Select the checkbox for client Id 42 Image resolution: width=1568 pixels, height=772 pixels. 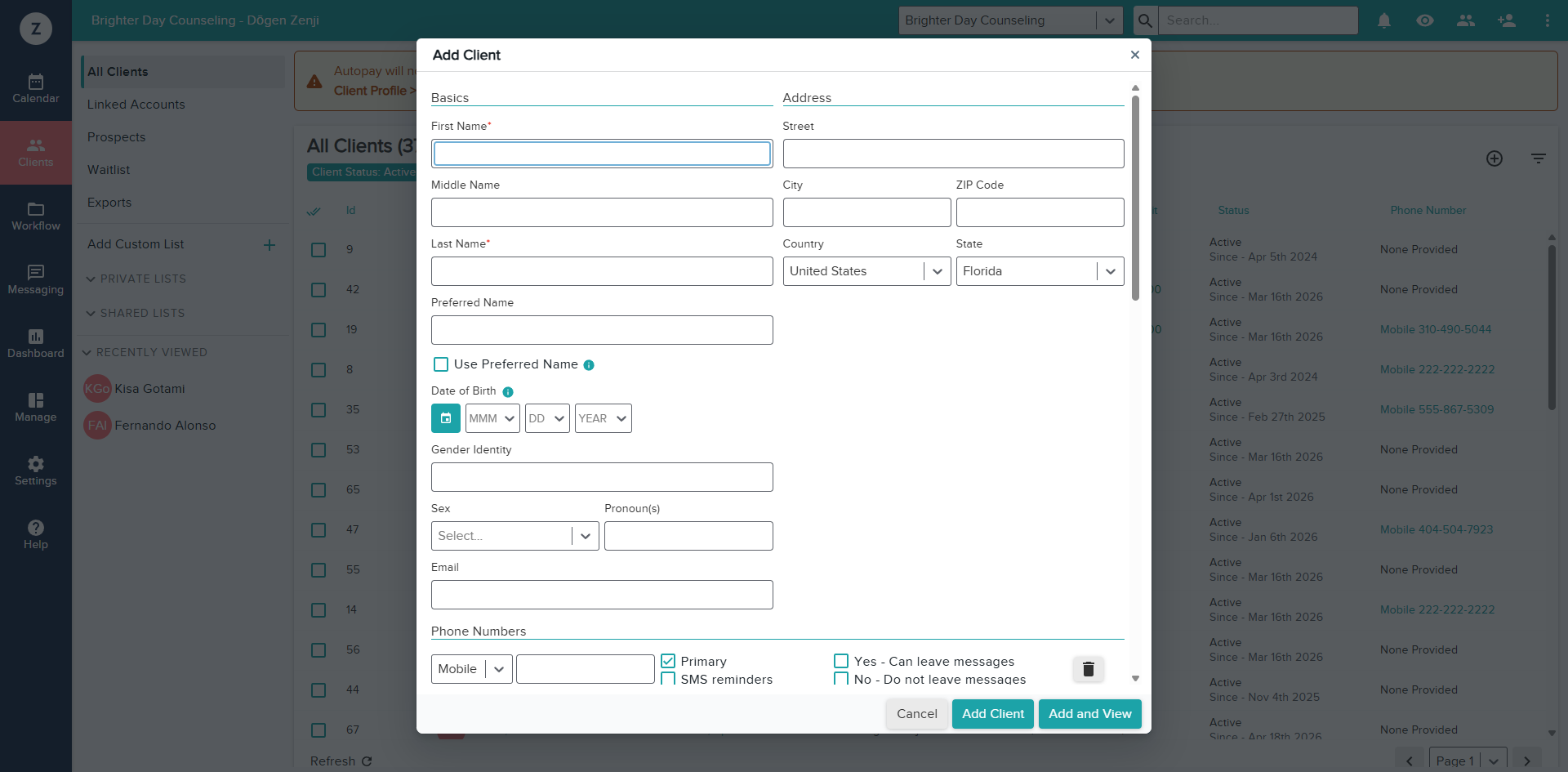[x=318, y=290]
